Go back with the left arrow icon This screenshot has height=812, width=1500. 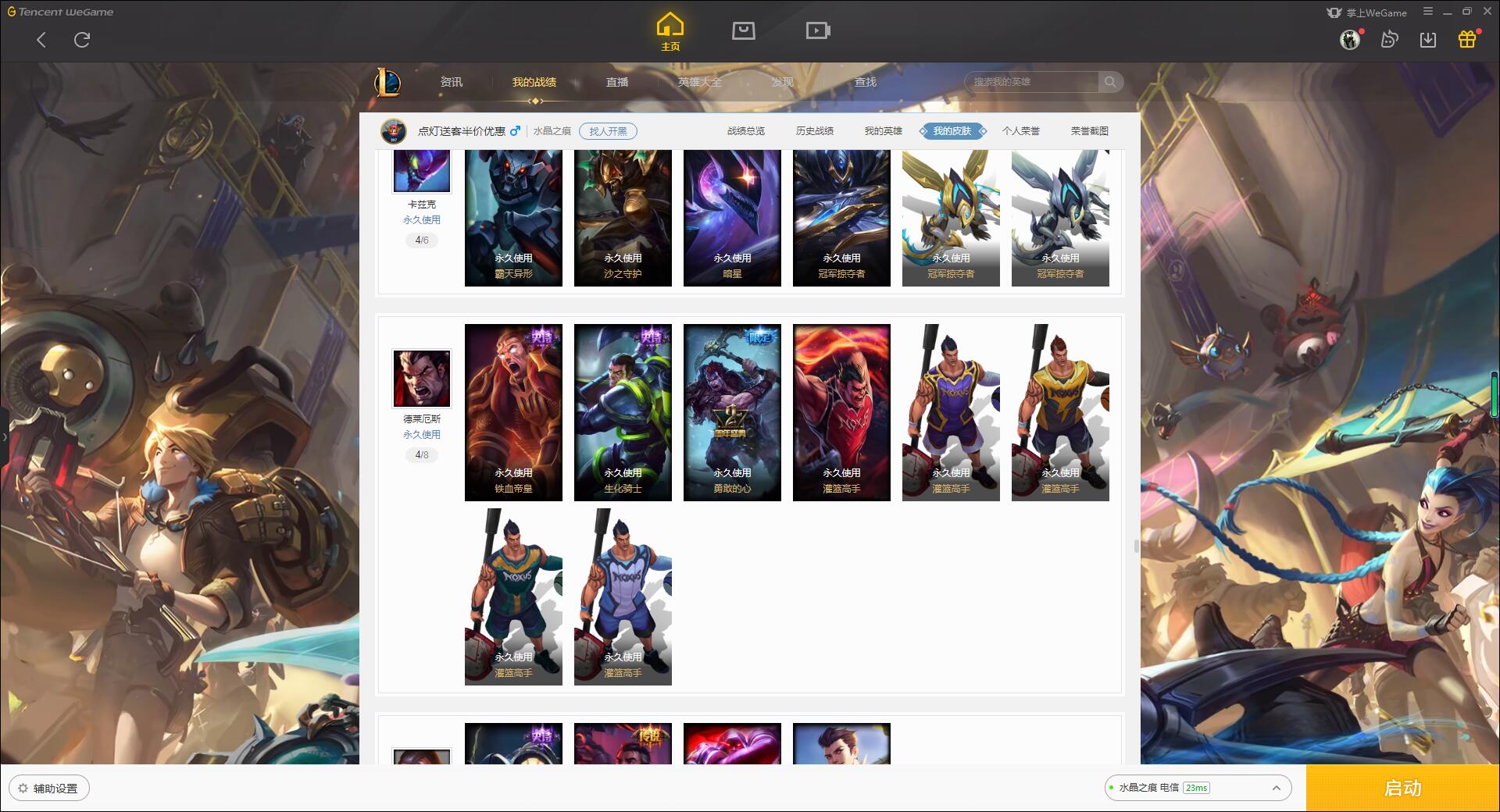tap(41, 40)
